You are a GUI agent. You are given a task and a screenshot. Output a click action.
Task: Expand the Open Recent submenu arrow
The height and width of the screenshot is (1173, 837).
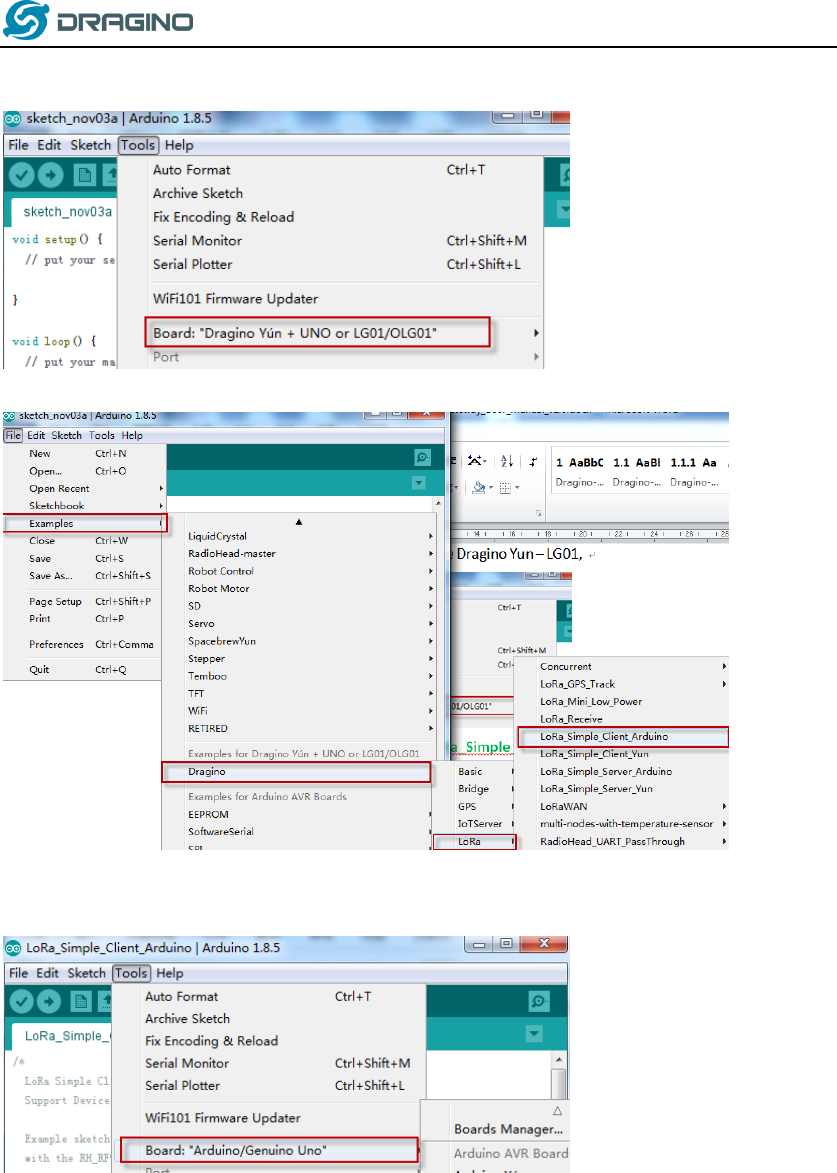(x=161, y=489)
